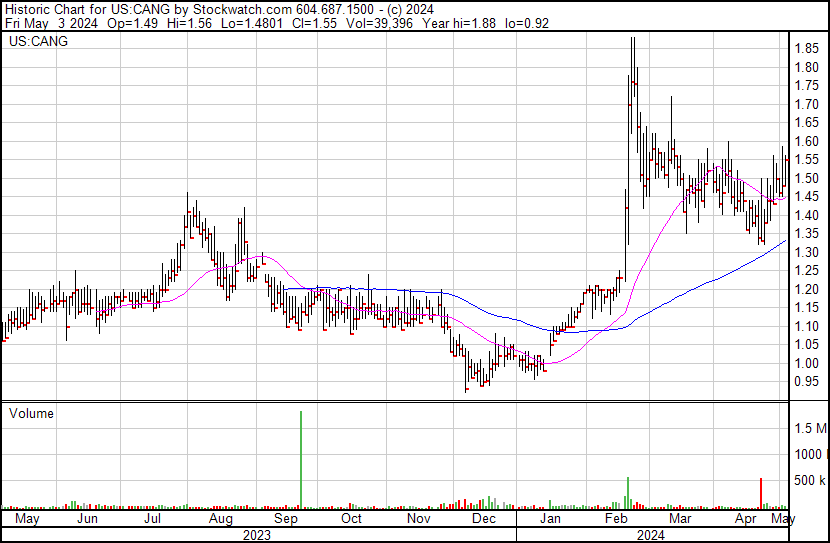Click the 1.00 price axis label
This screenshot has width=830, height=543.
click(x=807, y=364)
